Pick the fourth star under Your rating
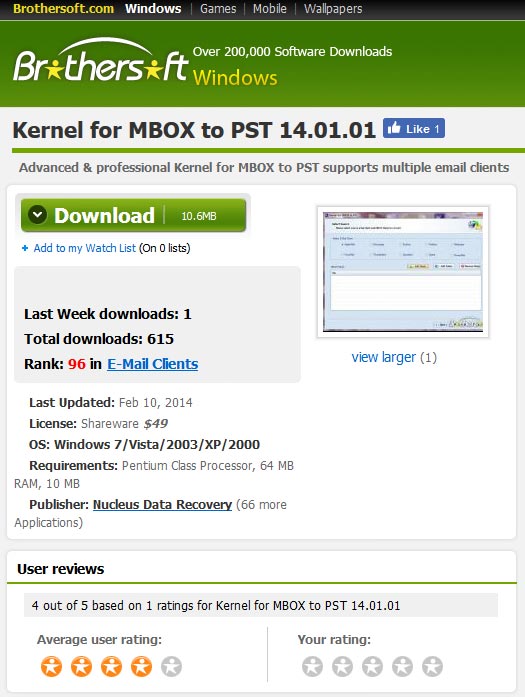The width and height of the screenshot is (525, 697). click(x=402, y=666)
